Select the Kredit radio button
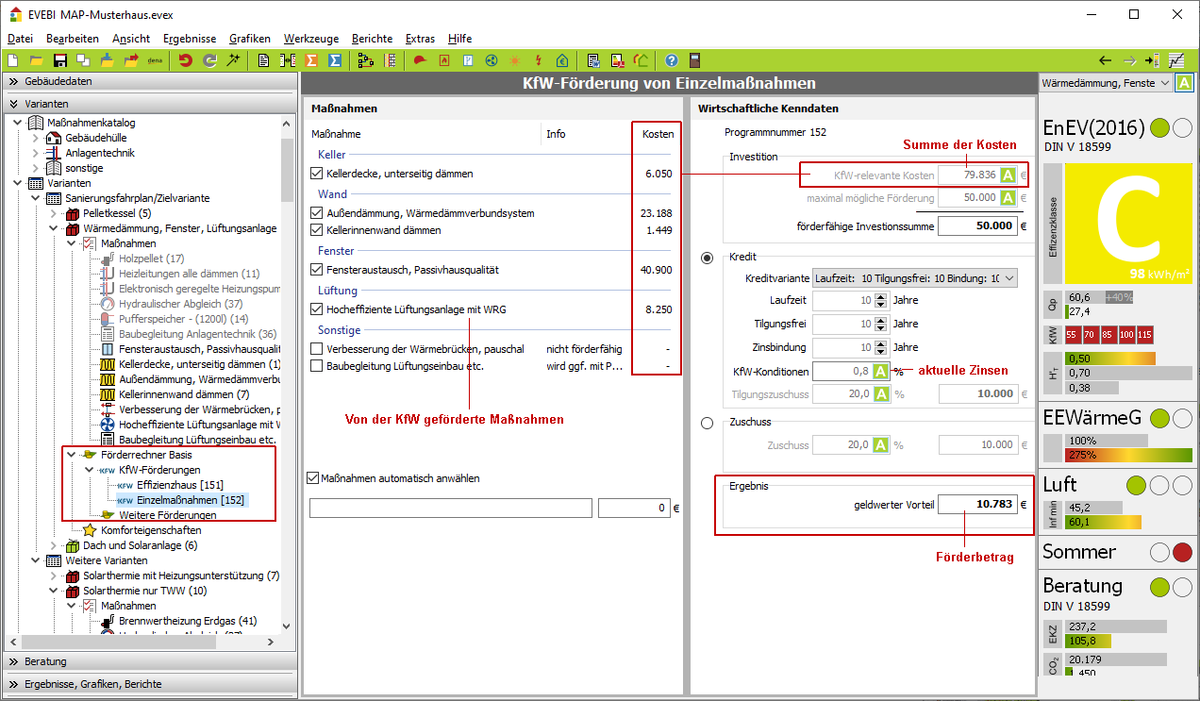Viewport: 1200px width, 701px height. 708,257
